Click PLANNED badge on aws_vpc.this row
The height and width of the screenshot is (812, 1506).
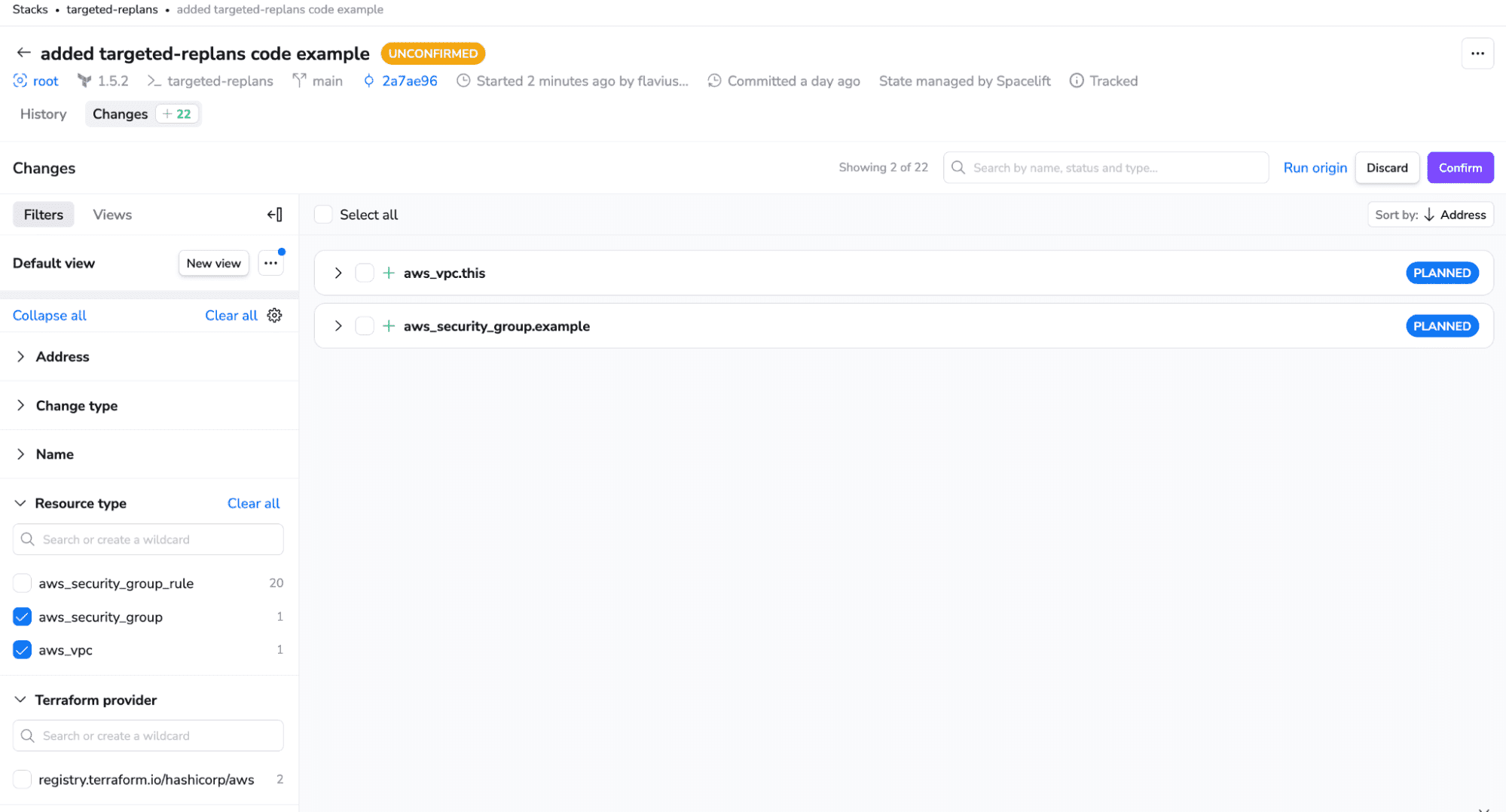[x=1442, y=273]
